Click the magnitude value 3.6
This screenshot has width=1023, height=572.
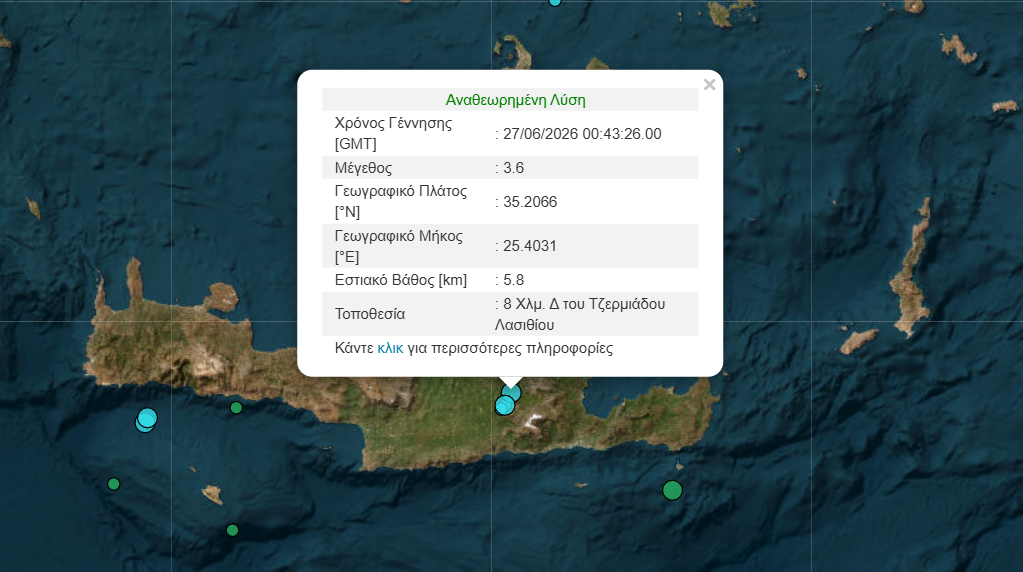513,168
